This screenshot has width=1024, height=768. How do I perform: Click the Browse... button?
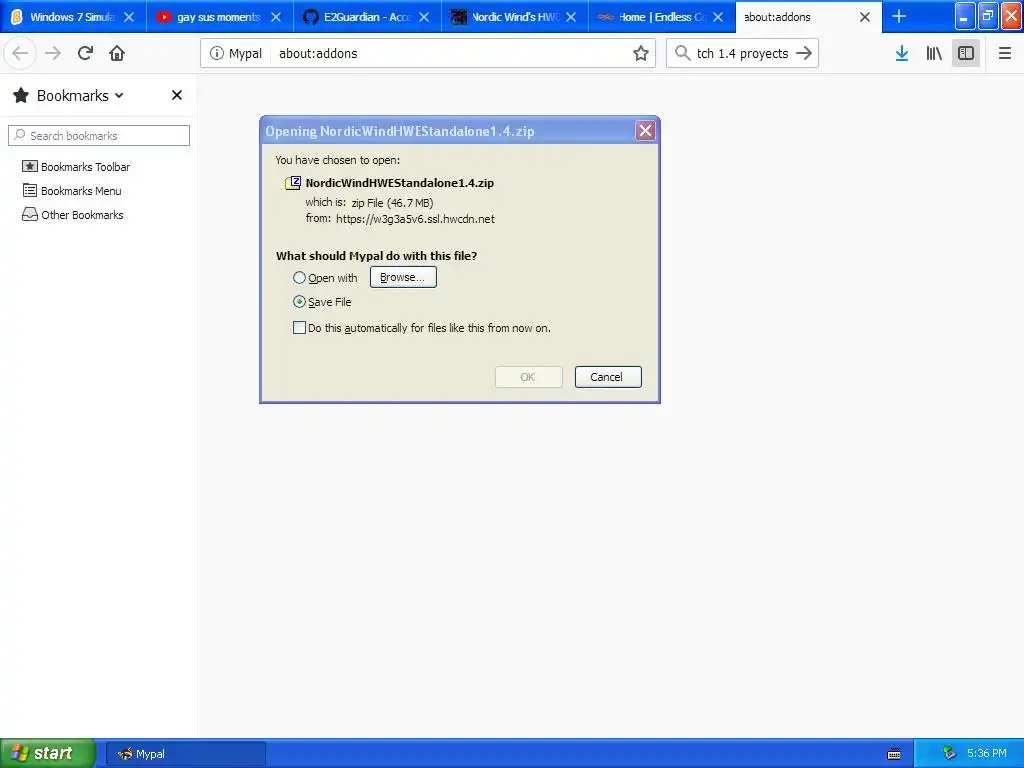pyautogui.click(x=403, y=277)
